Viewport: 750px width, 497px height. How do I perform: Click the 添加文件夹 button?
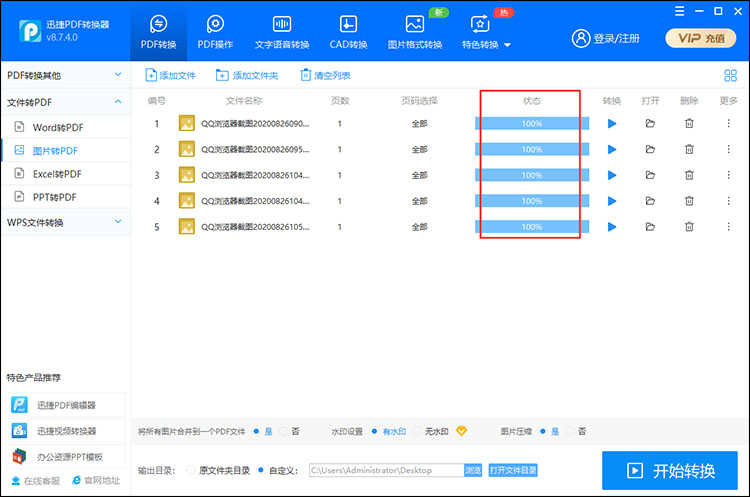pyautogui.click(x=247, y=76)
